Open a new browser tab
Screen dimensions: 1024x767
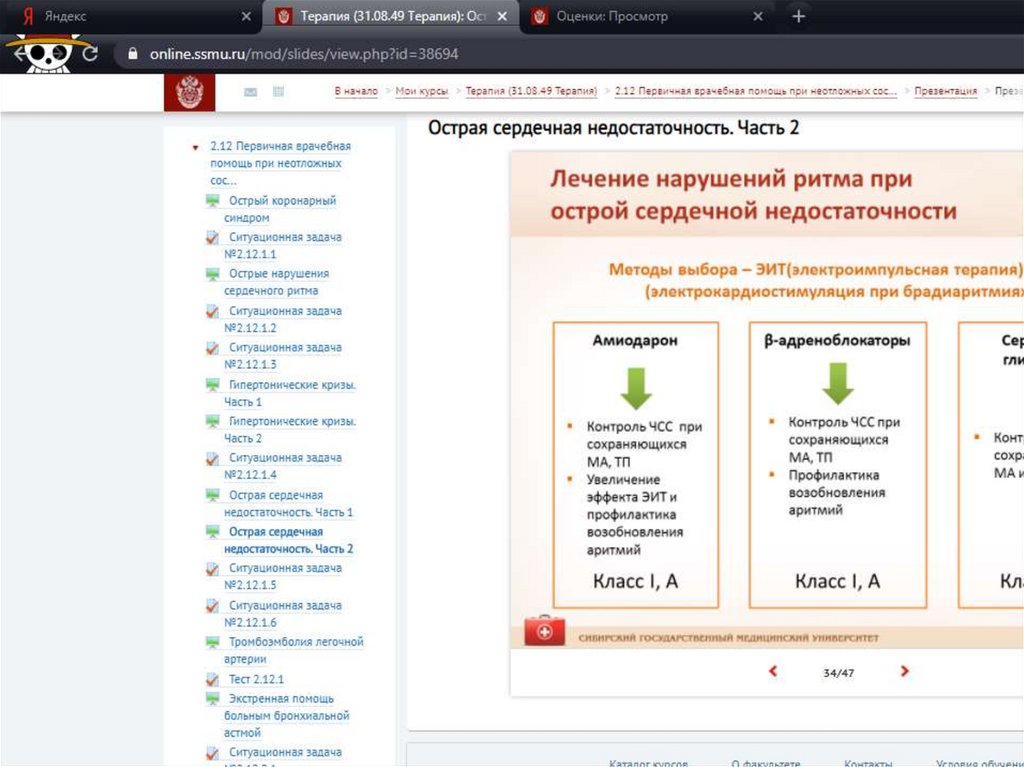[798, 16]
